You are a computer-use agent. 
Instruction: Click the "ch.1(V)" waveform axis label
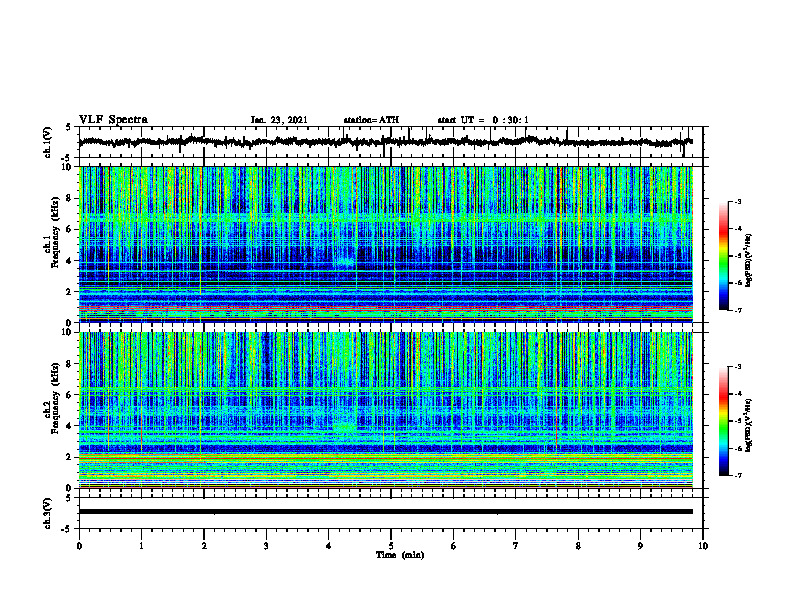coord(47,142)
